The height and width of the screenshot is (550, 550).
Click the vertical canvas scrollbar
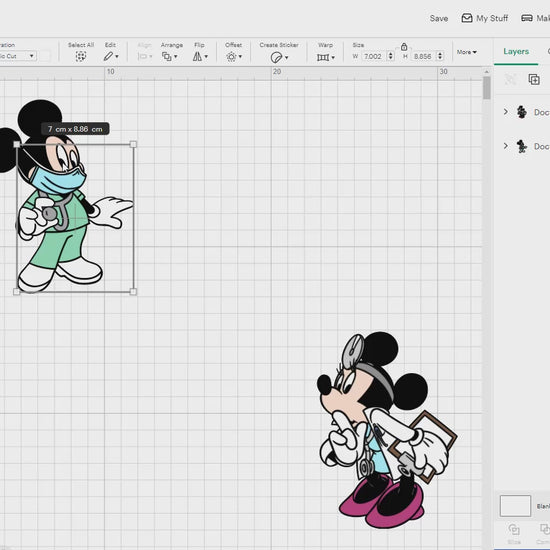point(487,88)
